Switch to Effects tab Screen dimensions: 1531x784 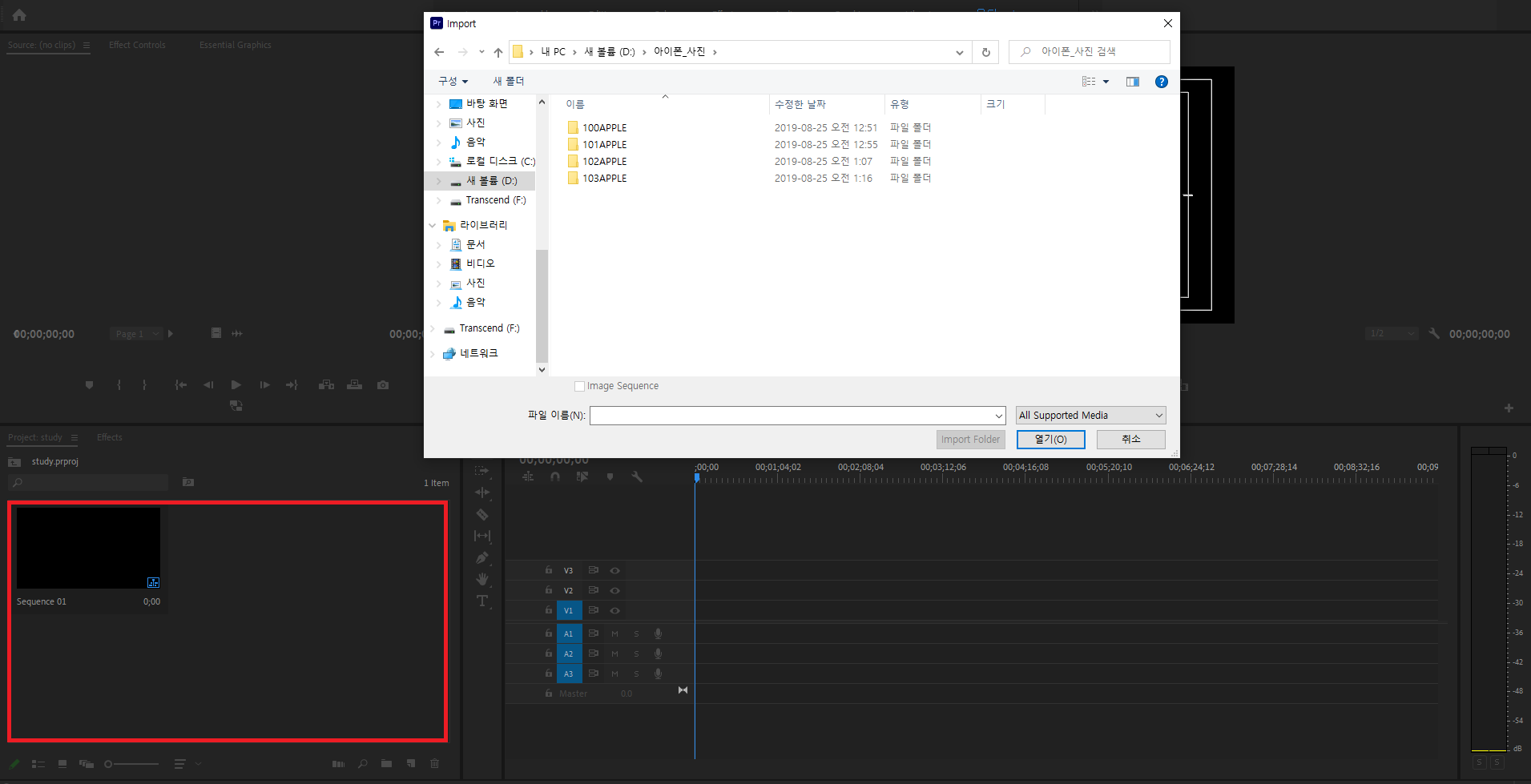(109, 437)
